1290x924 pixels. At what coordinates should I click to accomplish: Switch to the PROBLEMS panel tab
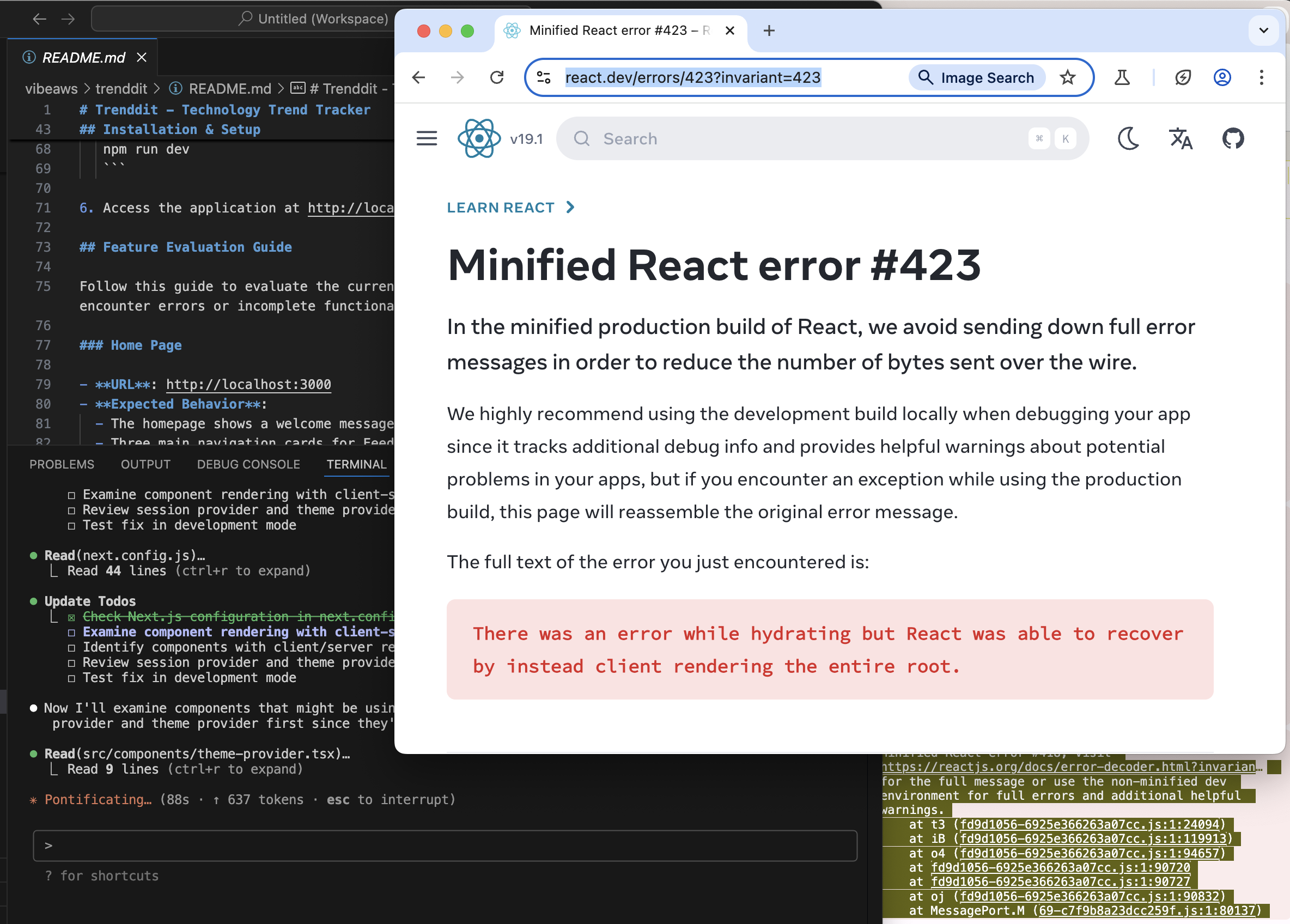click(x=62, y=464)
